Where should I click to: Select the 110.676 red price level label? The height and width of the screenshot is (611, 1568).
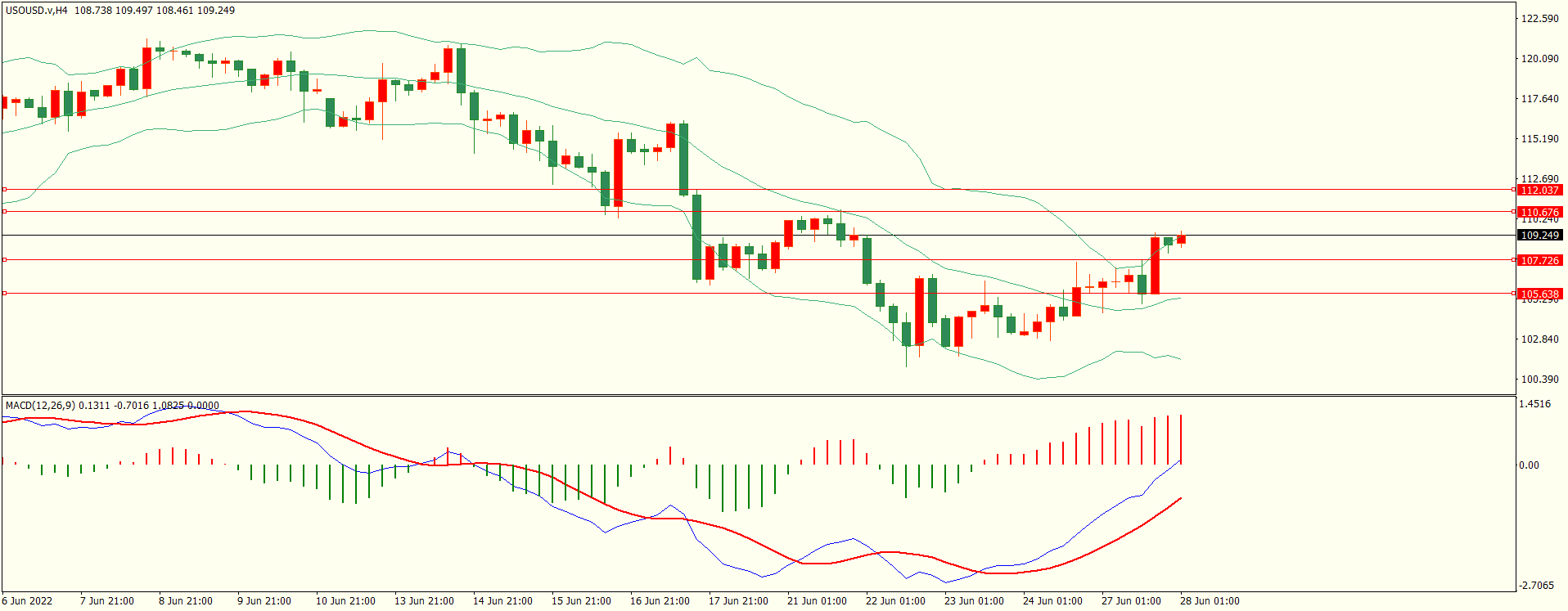(1539, 212)
